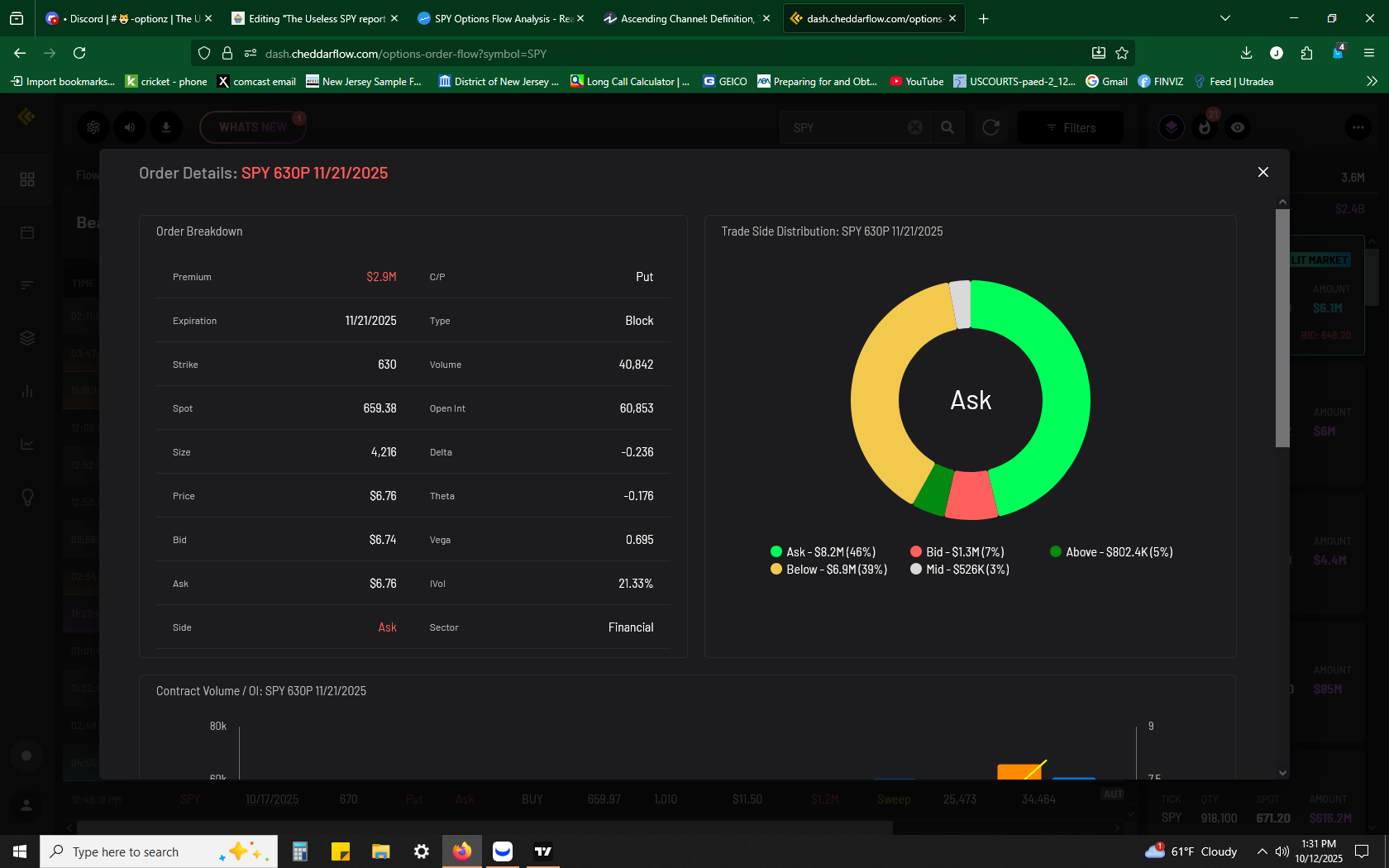Refresh the options flow data

click(x=990, y=127)
